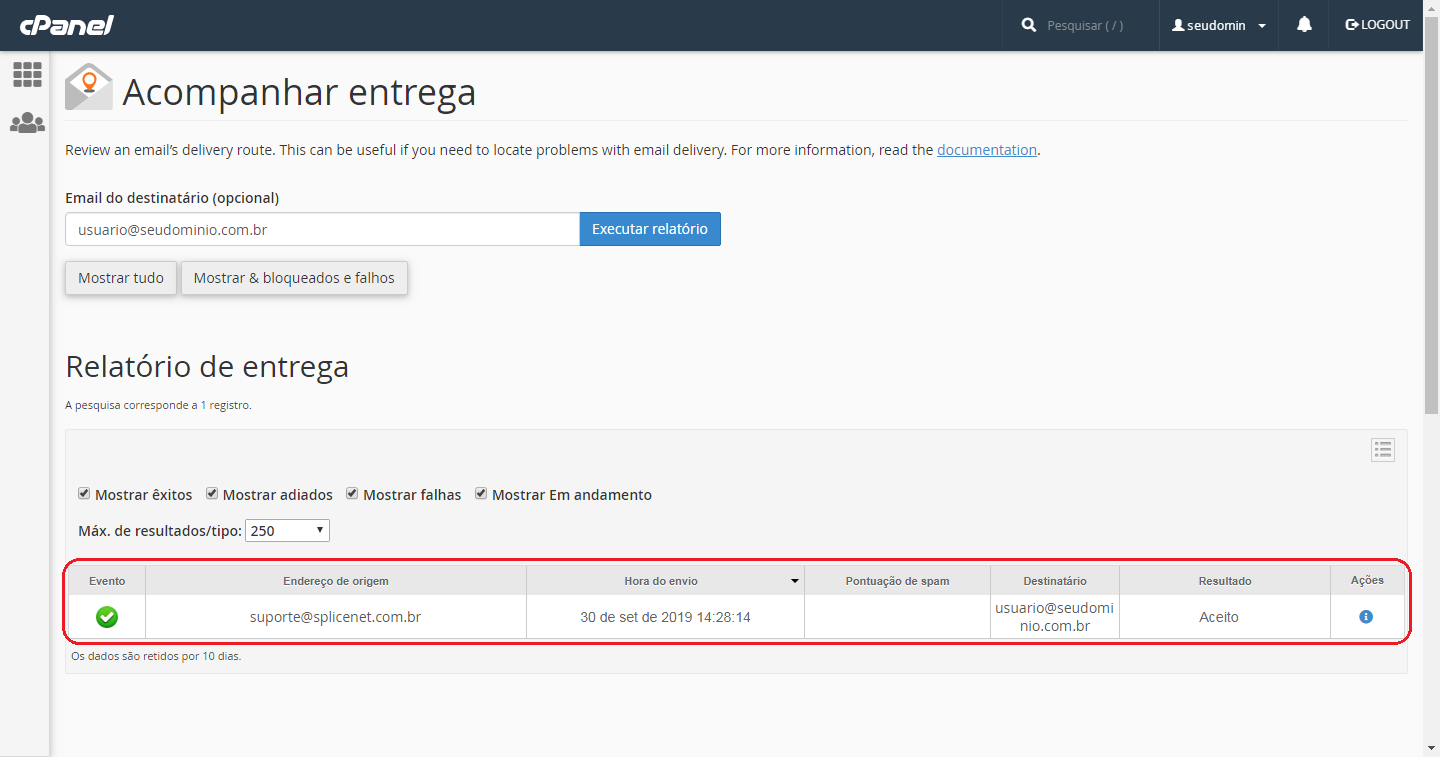Open the Máx. de resultados/tipo dropdown
The height and width of the screenshot is (757, 1440).
click(287, 530)
